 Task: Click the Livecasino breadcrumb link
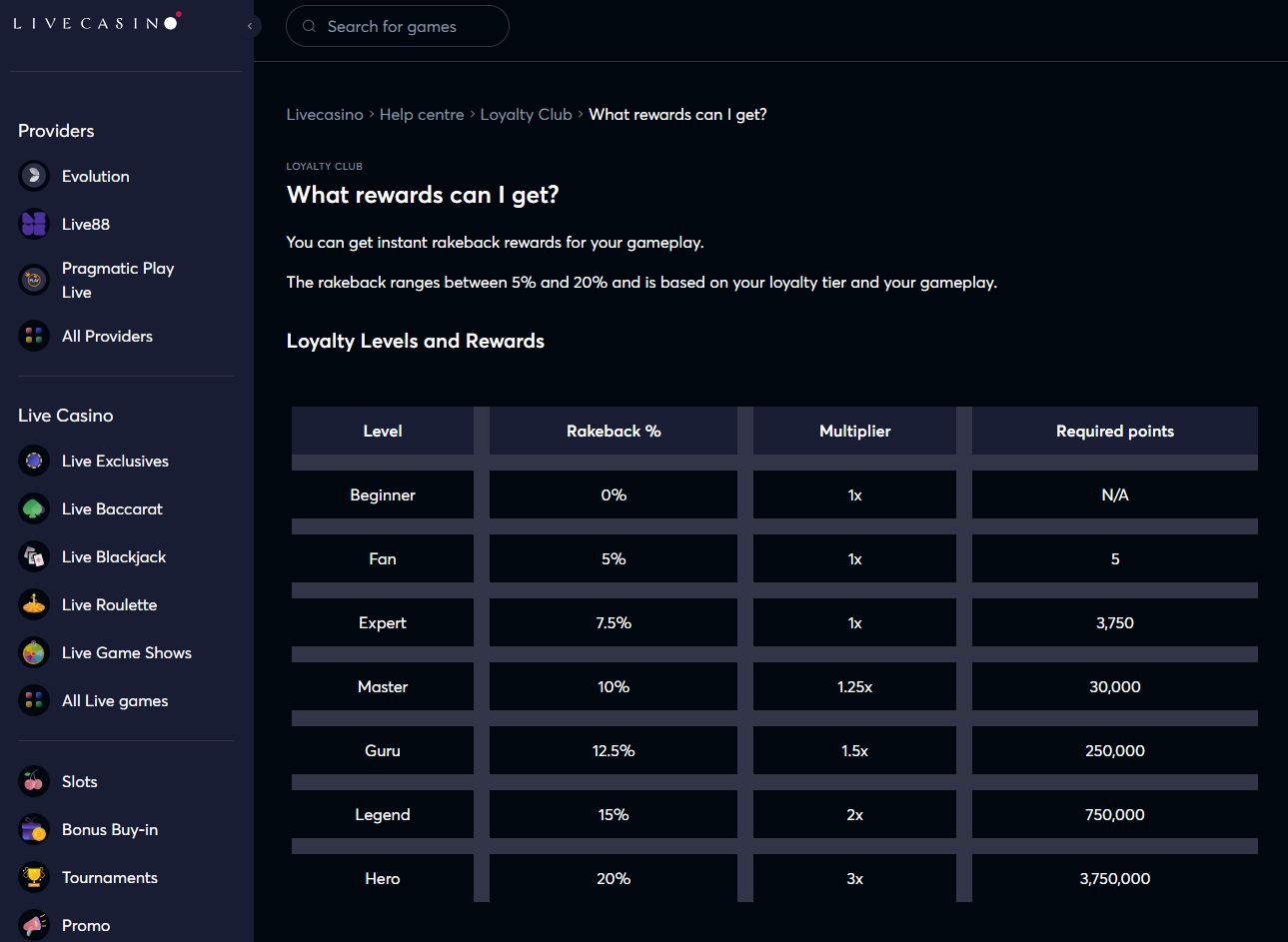point(325,115)
